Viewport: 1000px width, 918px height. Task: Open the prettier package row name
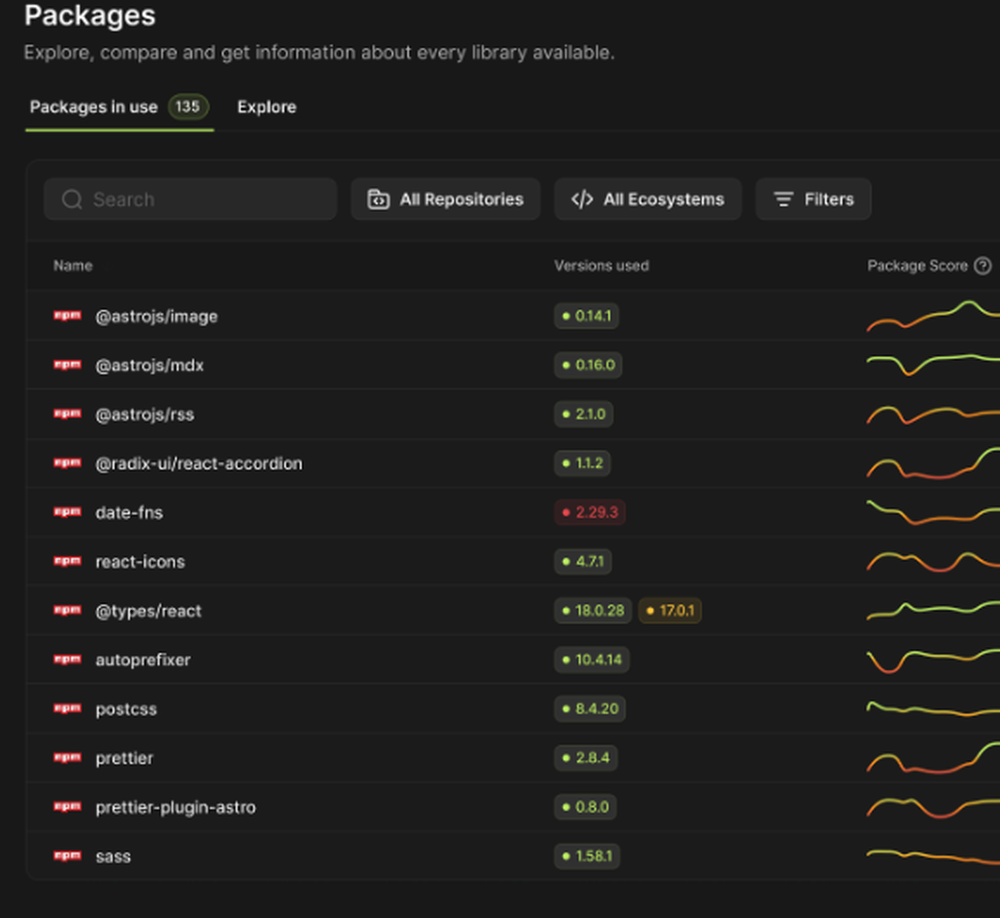(x=124, y=759)
